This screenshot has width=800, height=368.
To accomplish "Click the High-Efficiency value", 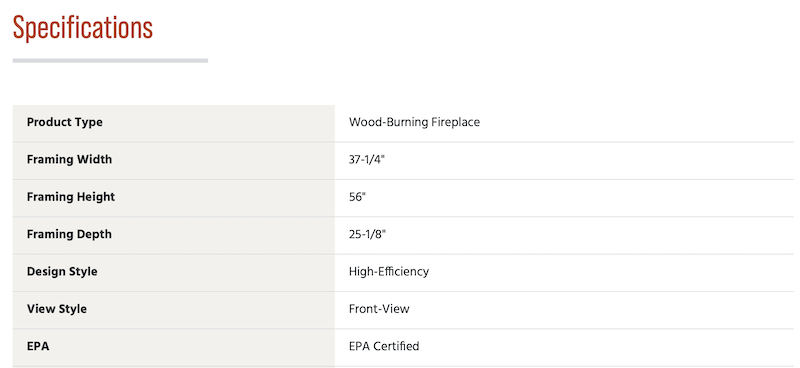I will click(x=389, y=272).
